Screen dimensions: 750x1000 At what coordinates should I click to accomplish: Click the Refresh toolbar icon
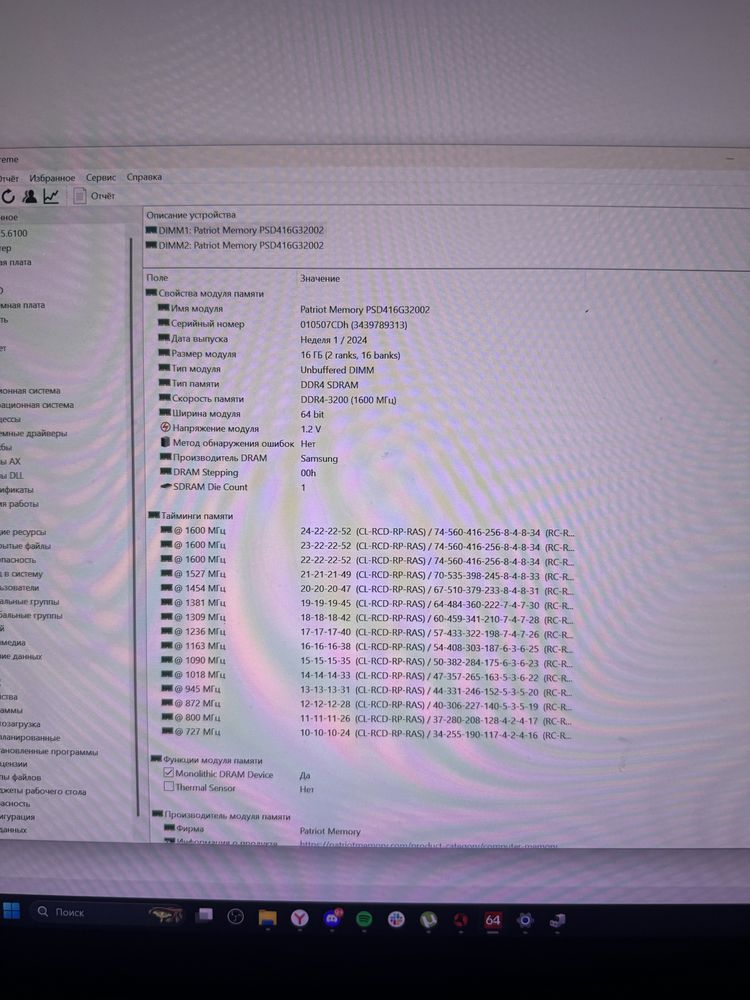(x=8, y=197)
